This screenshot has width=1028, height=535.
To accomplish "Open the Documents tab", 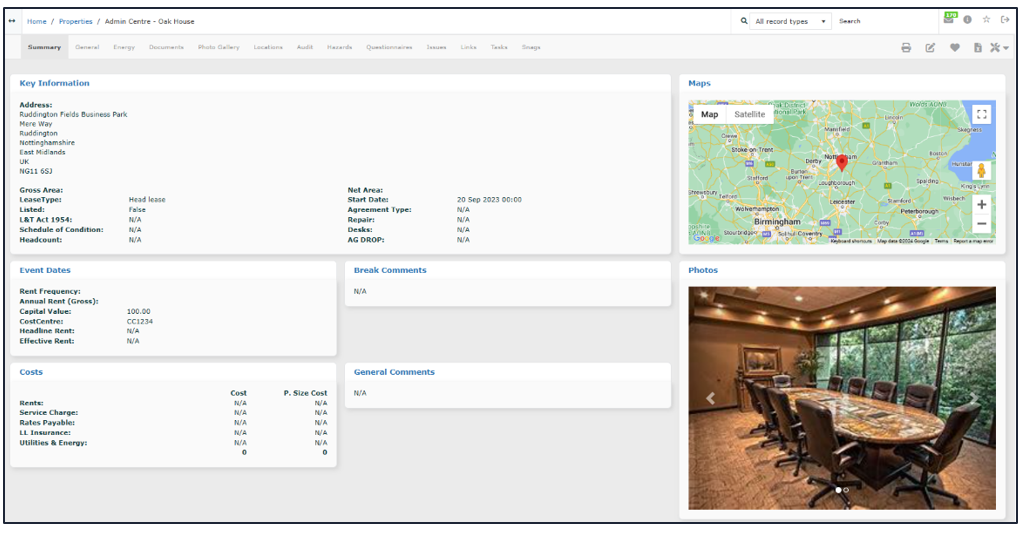I will coord(166,47).
